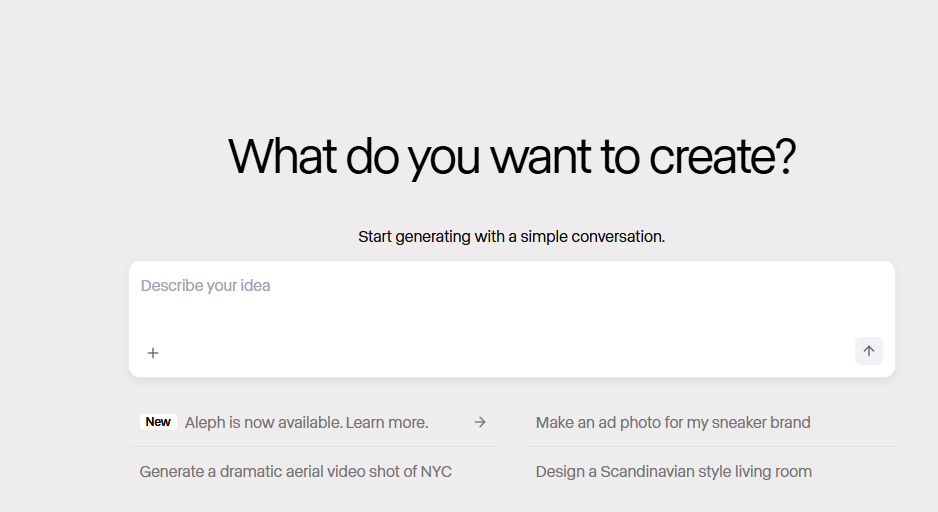Click the right arrow beside the Aleph announcement
This screenshot has height=512, width=938.
[480, 422]
